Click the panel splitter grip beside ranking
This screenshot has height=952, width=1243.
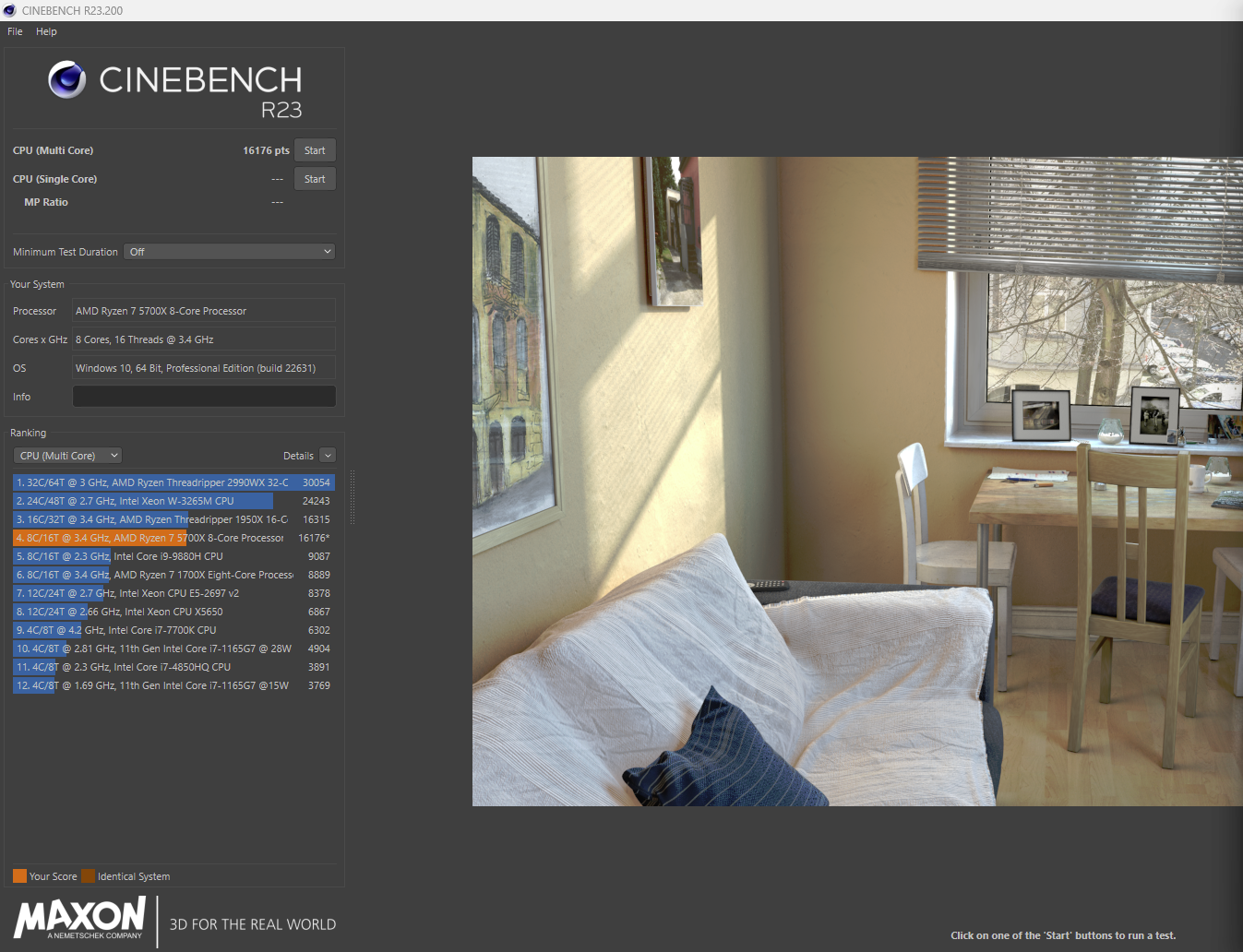(353, 498)
